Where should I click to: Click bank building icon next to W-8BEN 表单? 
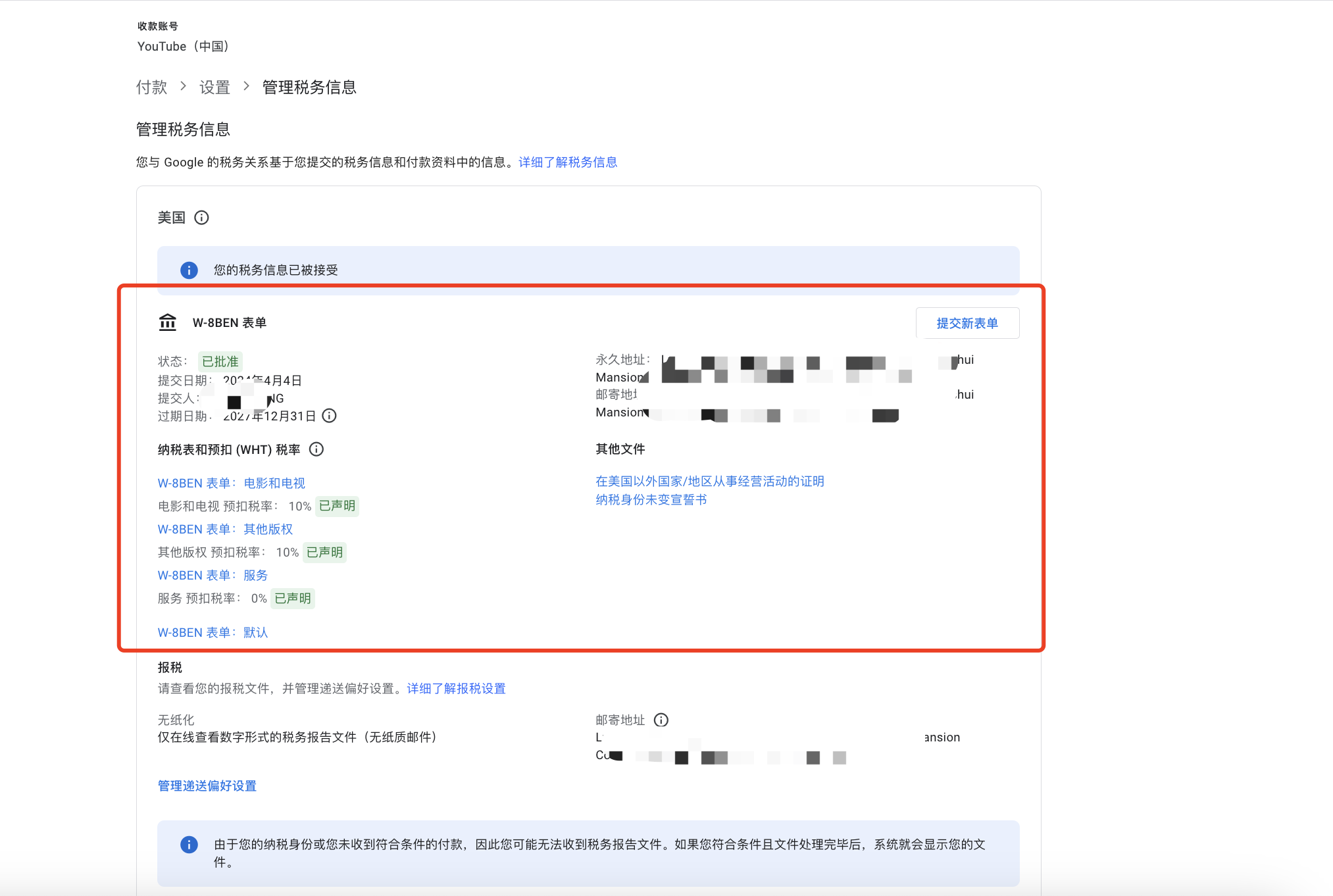(168, 322)
